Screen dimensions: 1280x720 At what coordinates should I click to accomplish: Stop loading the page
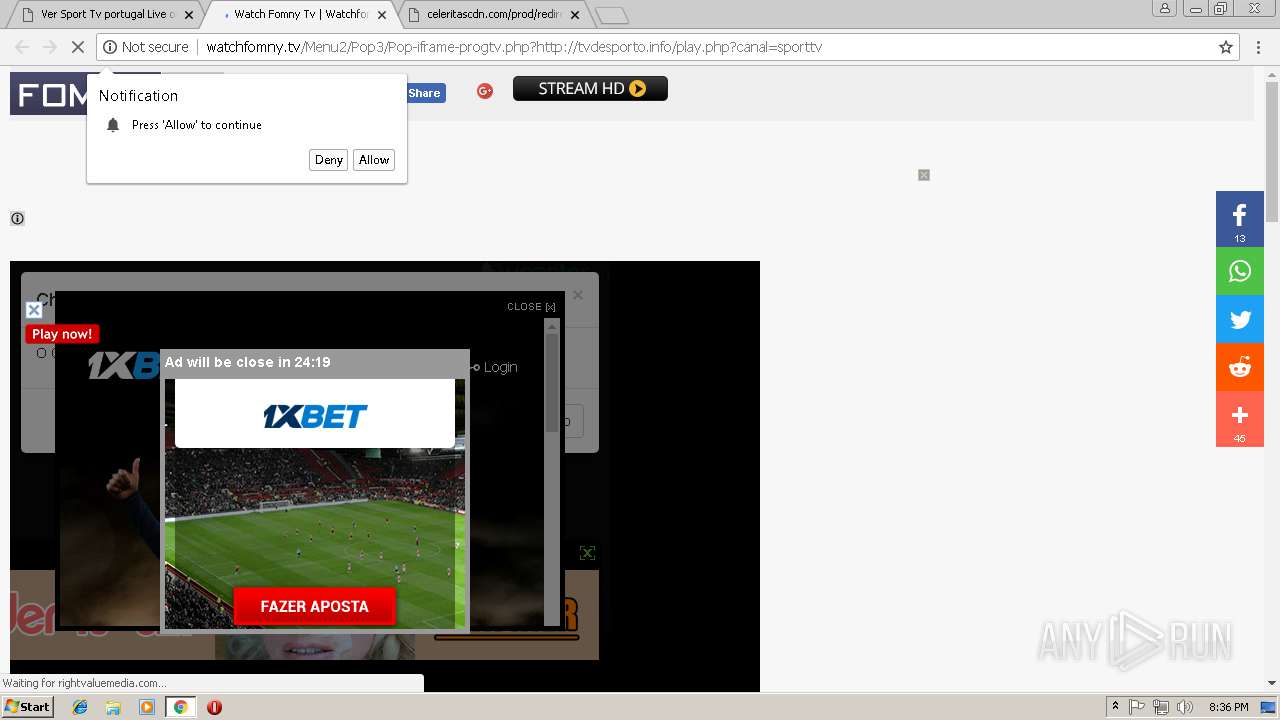click(x=77, y=47)
